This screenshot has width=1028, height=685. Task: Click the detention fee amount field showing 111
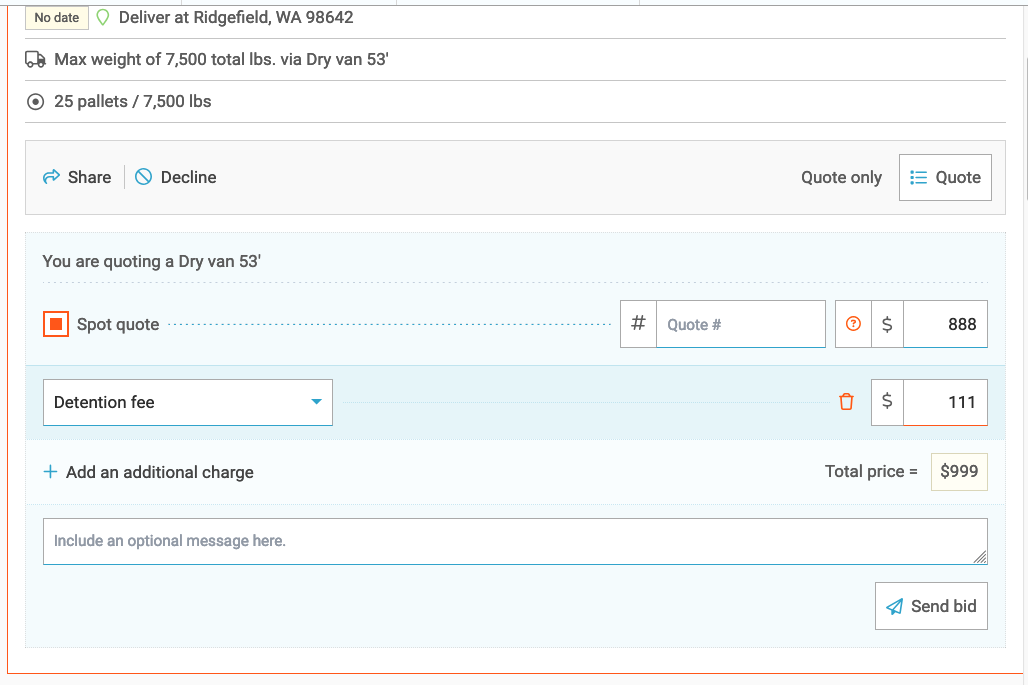944,402
